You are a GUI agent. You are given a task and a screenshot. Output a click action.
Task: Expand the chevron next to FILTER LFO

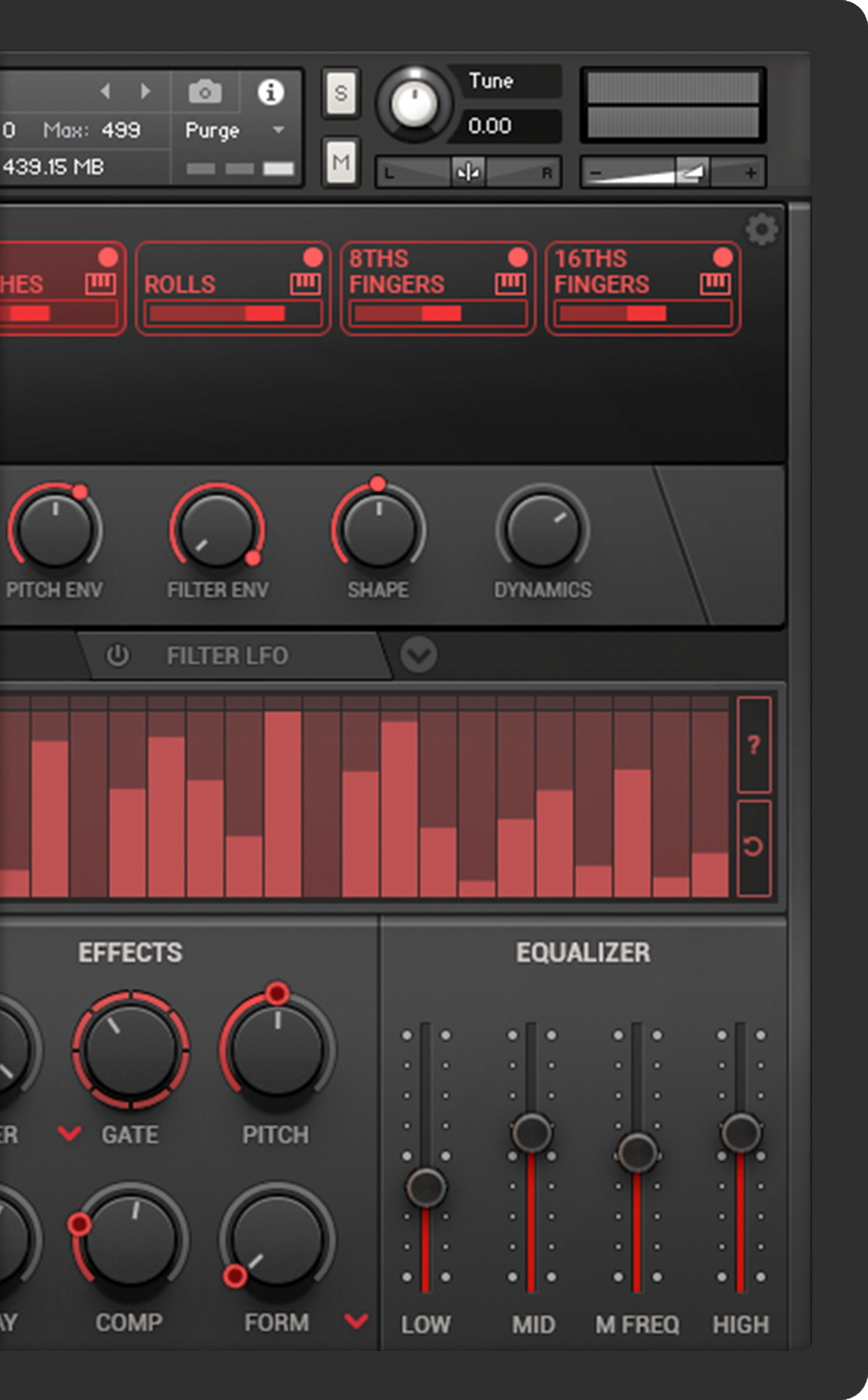coord(419,655)
